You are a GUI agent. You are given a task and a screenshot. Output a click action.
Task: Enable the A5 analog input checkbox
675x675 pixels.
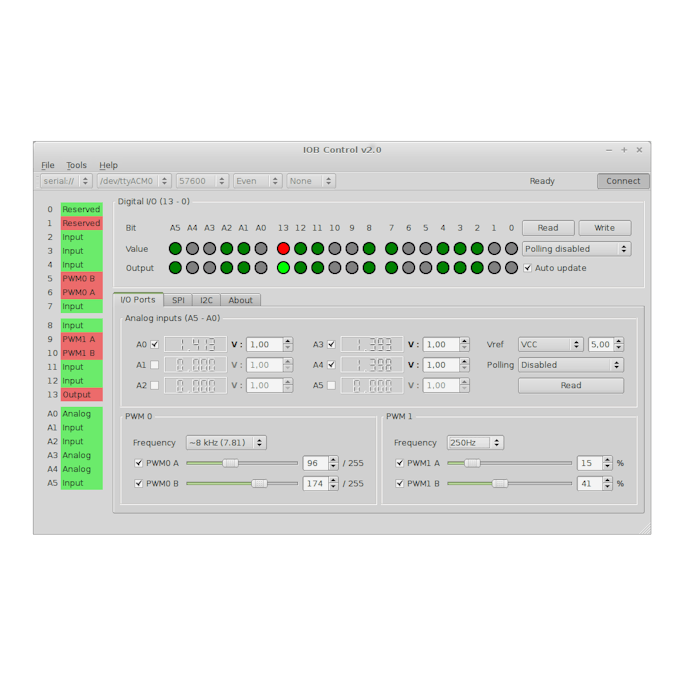(331, 385)
